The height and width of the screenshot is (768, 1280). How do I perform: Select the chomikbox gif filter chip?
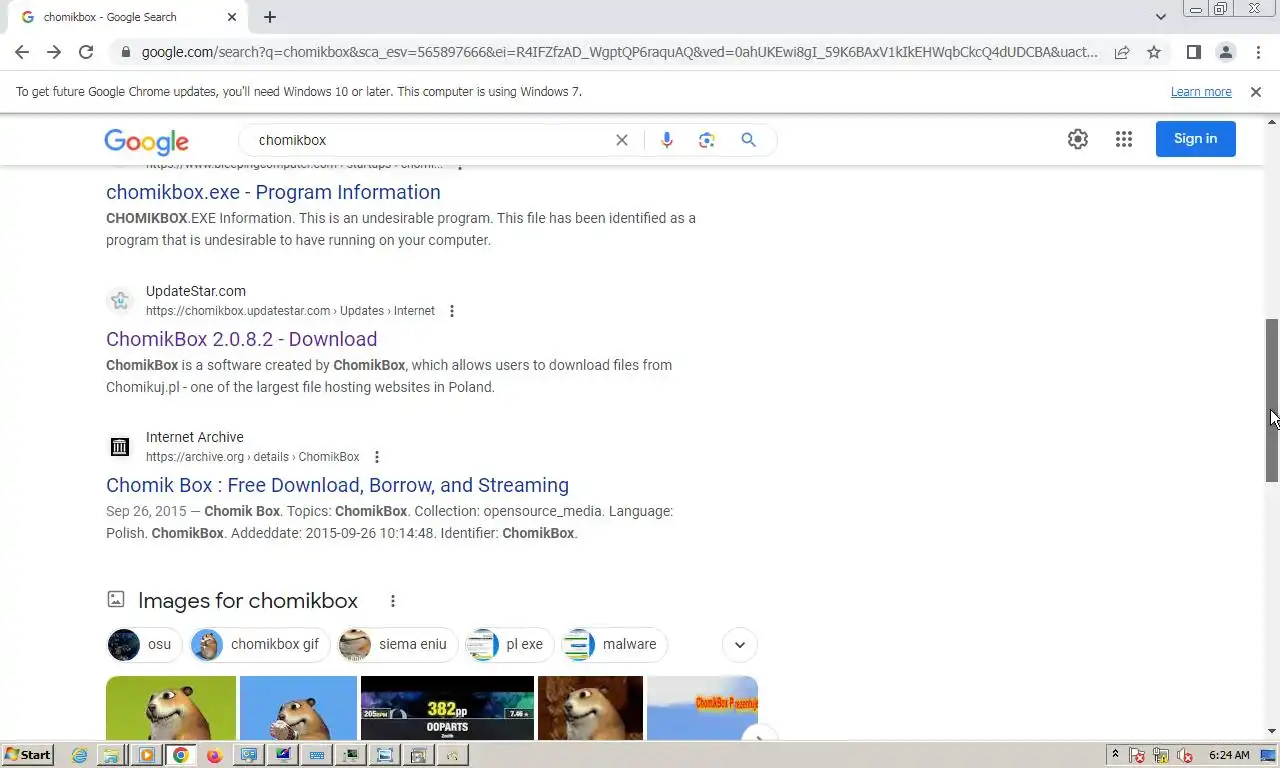(259, 645)
